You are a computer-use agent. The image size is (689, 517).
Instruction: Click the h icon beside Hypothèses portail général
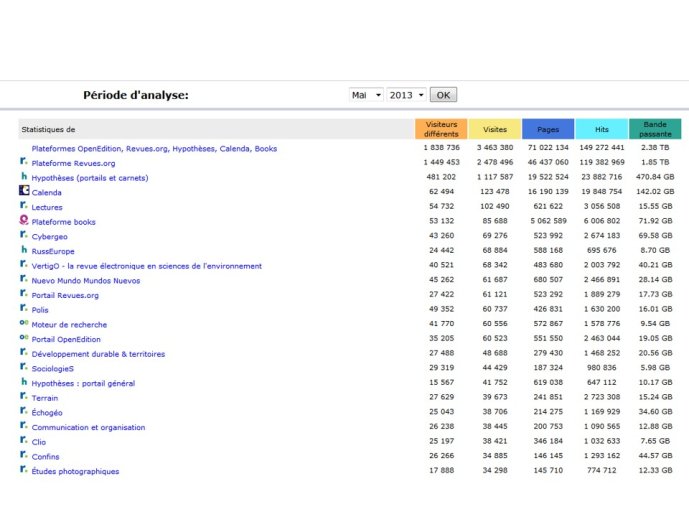click(24, 381)
